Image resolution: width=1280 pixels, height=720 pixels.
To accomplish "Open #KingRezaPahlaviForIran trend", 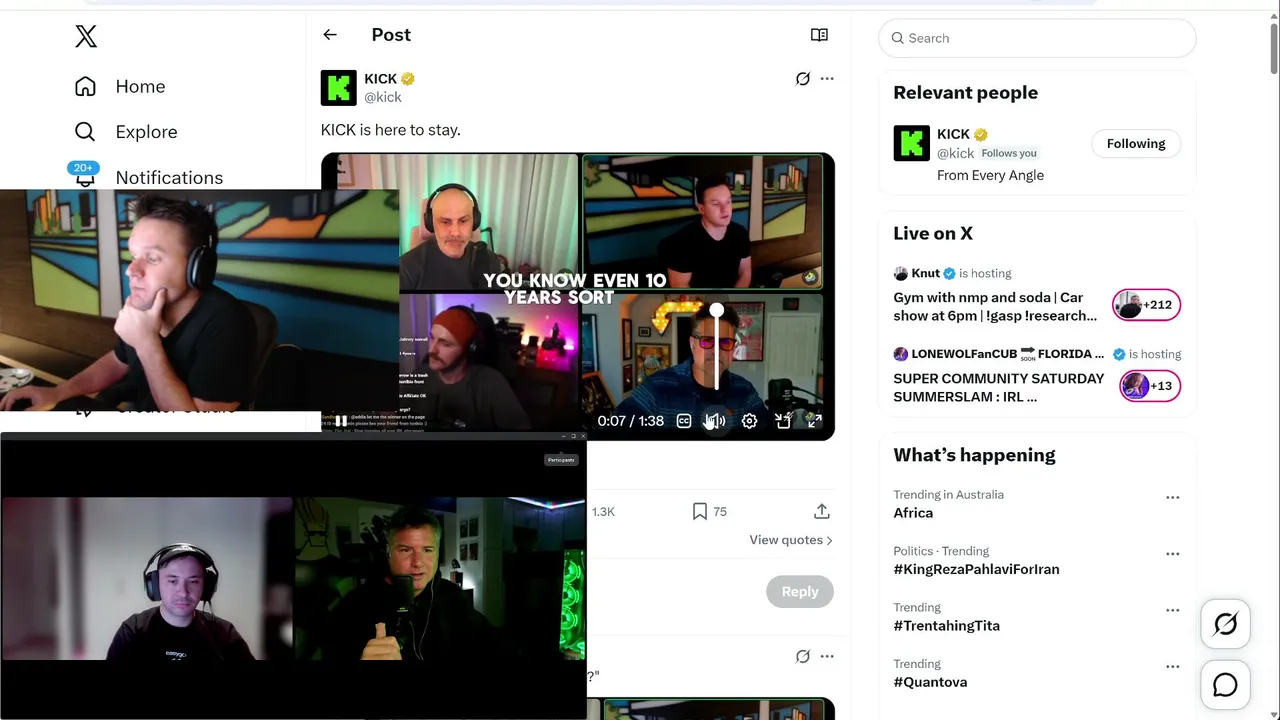I will [x=976, y=569].
